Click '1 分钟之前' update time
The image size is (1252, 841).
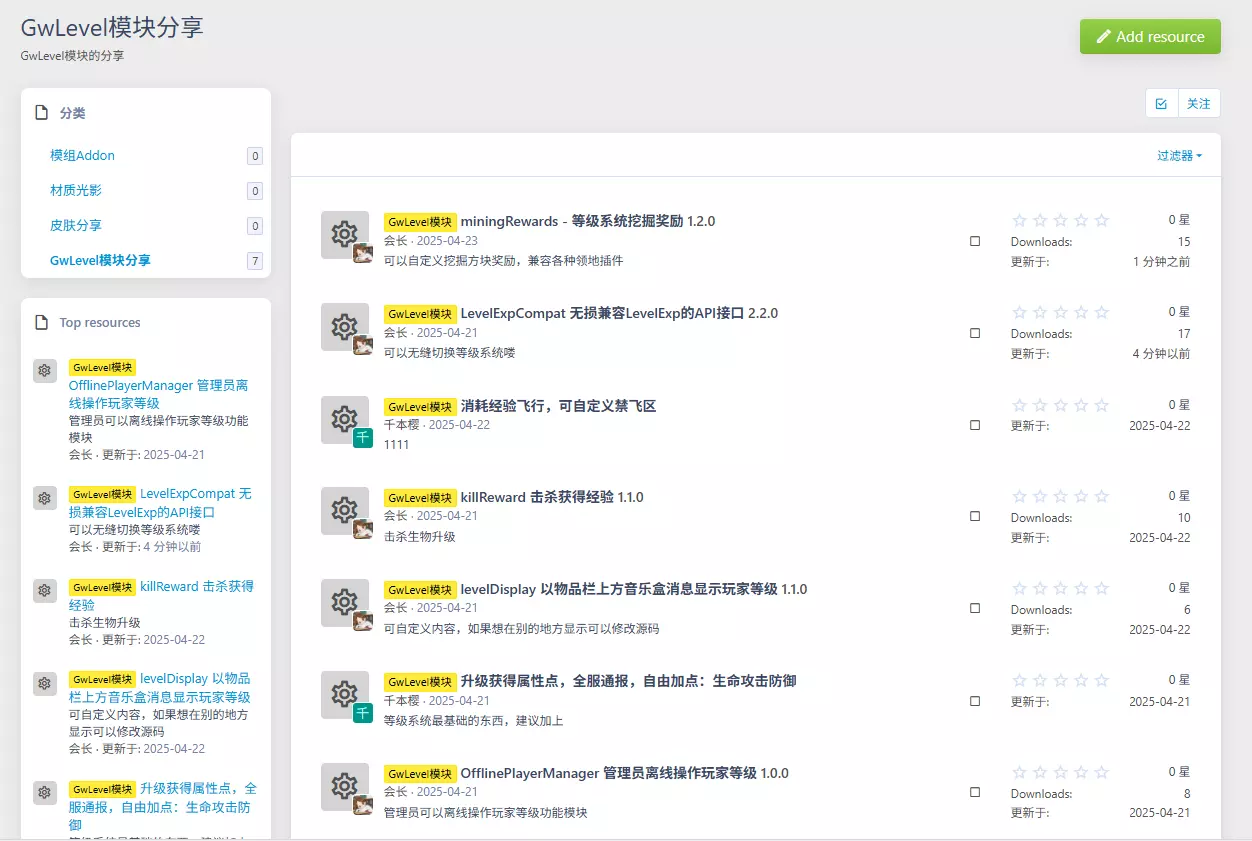point(1161,262)
